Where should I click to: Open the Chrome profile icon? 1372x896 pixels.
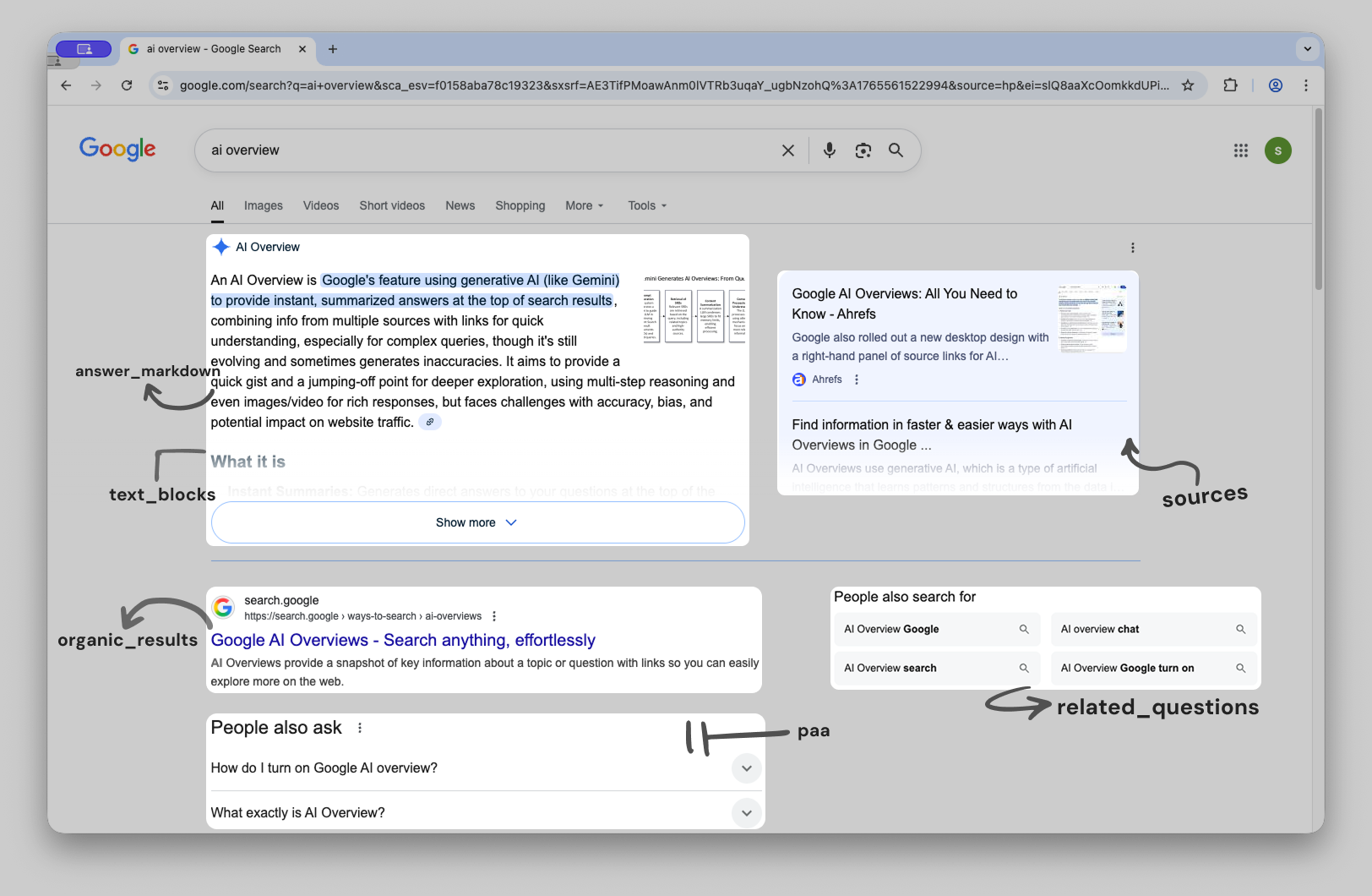[x=1276, y=85]
